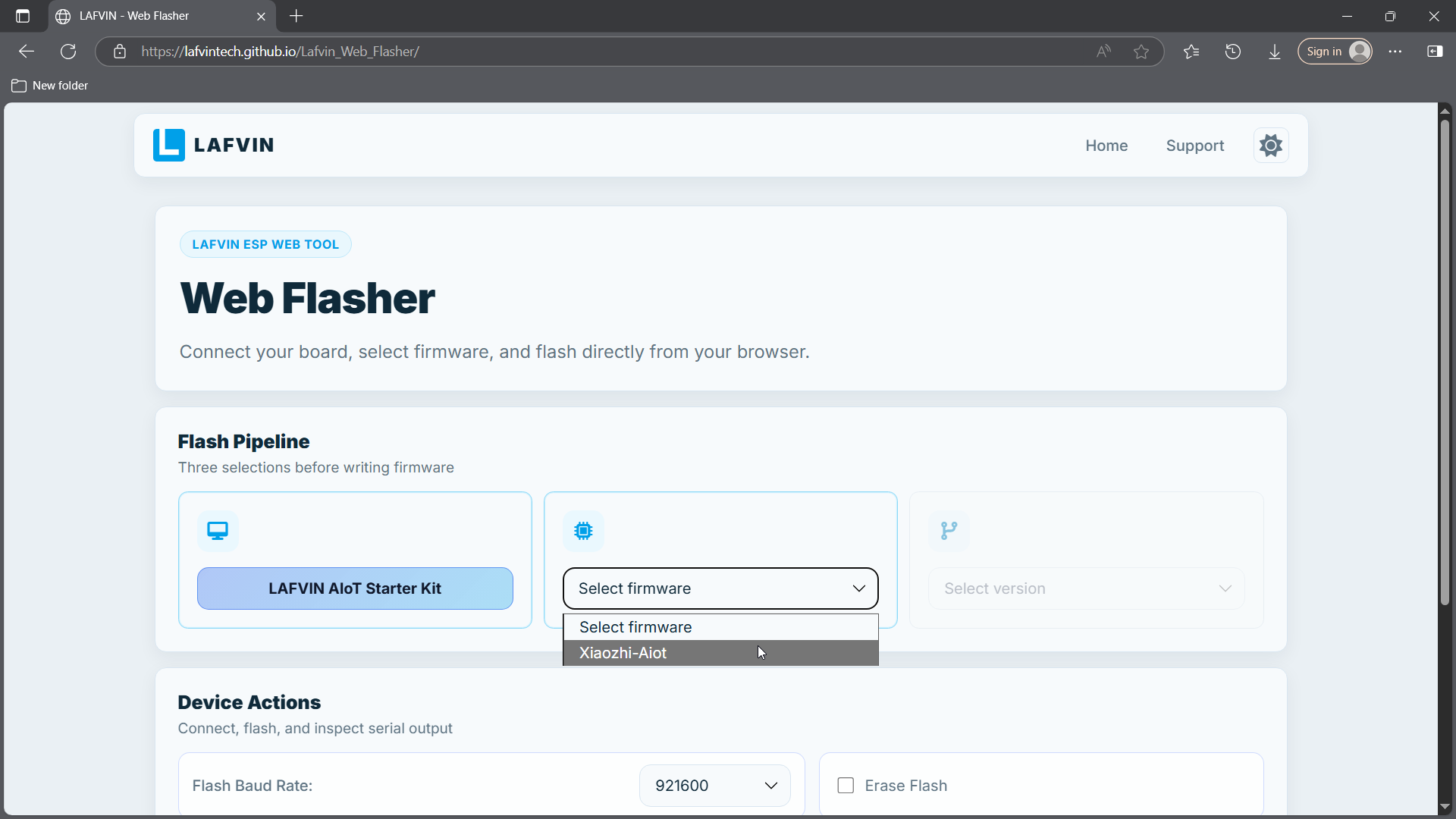Open the New folder bookmark

(50, 86)
